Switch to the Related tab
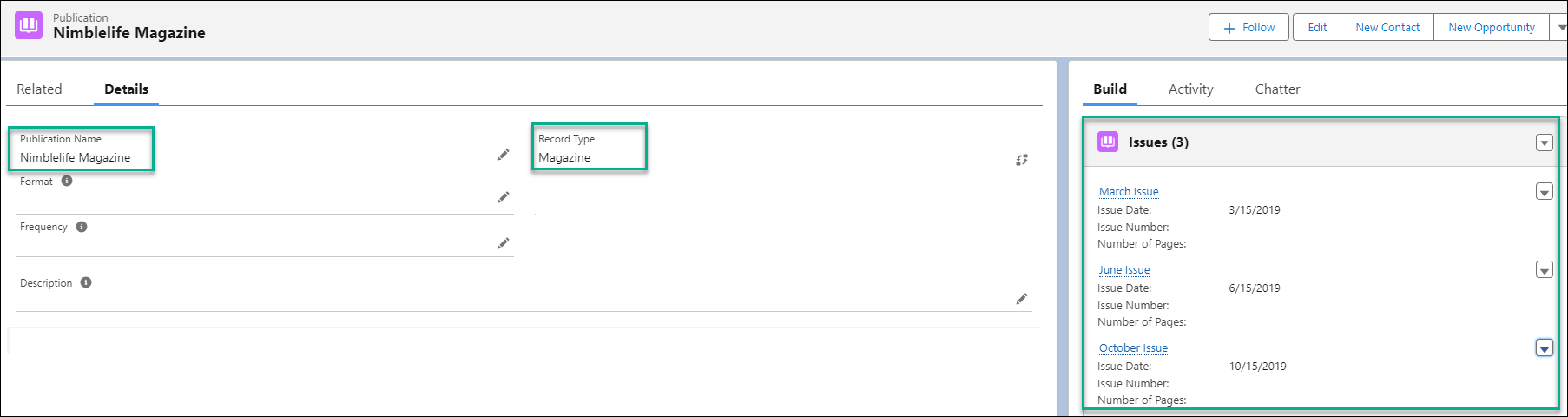 39,89
